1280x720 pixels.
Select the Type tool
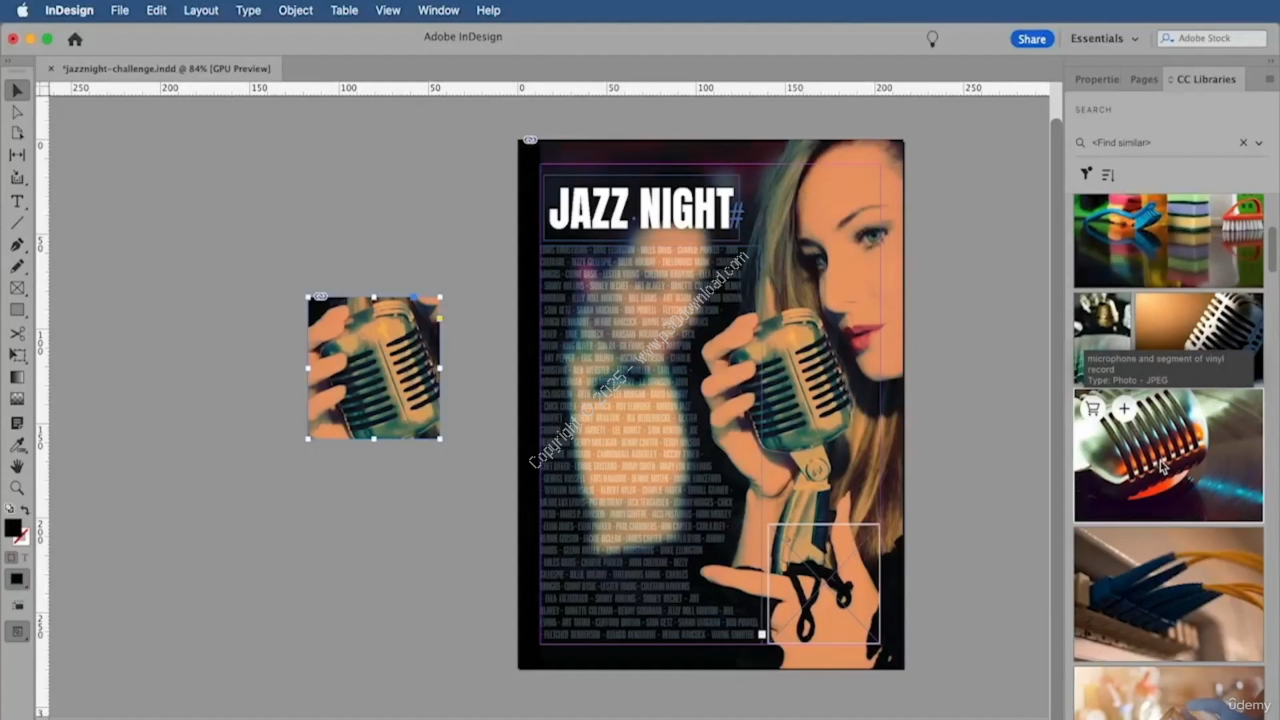point(17,201)
